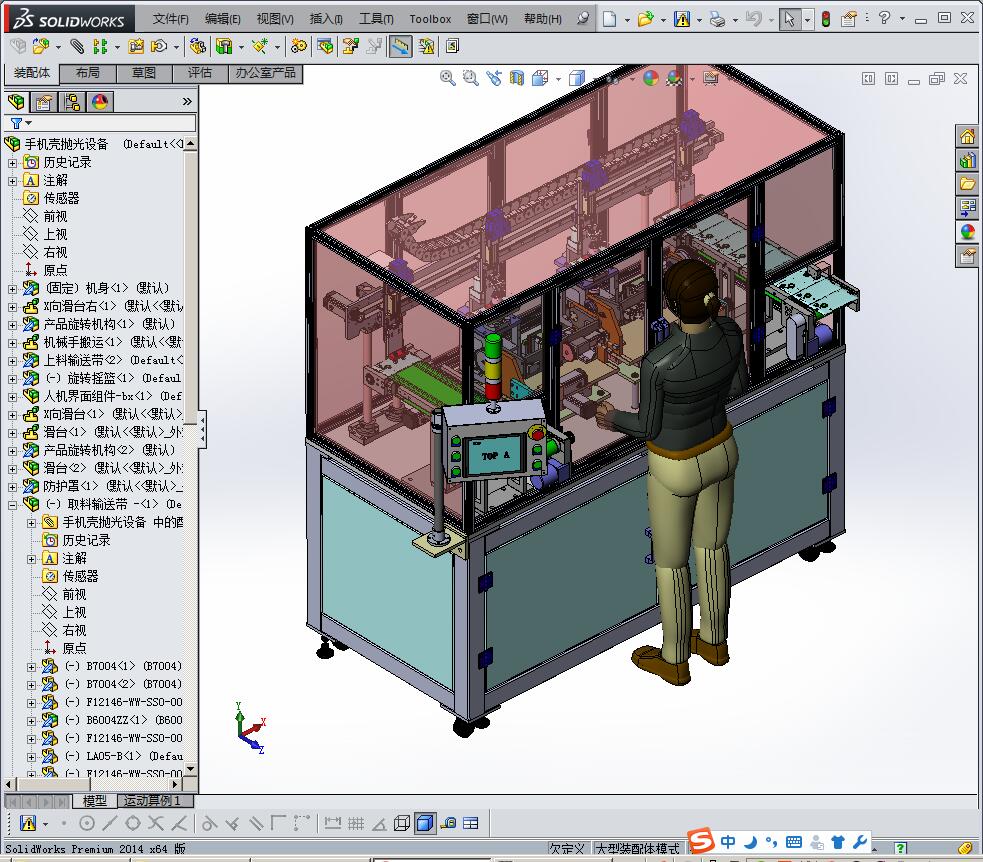
Task: Expand FeatureManager tabs double chevron
Action: 187,102
